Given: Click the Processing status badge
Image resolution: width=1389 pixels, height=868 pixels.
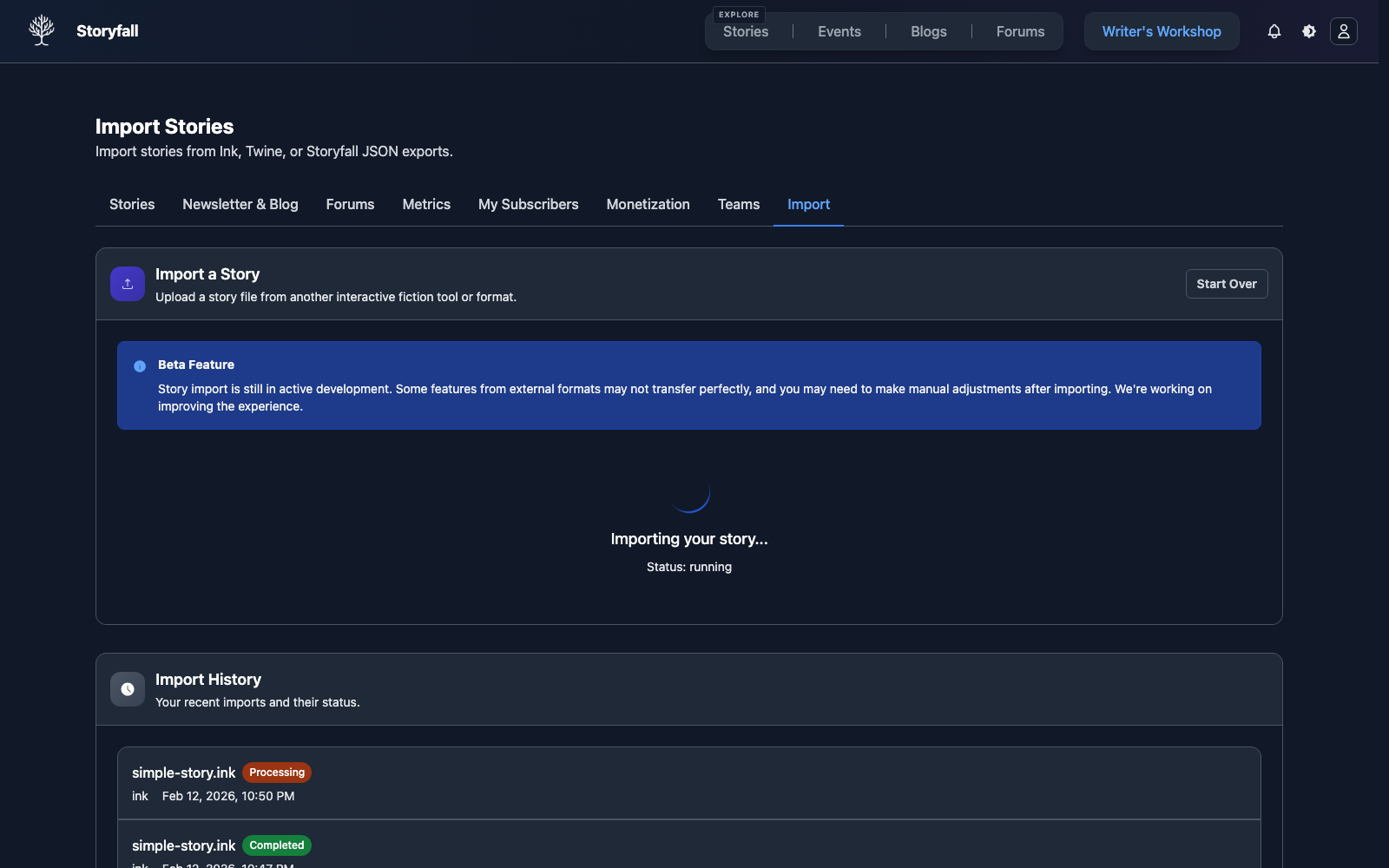Looking at the screenshot, I should coord(276,772).
